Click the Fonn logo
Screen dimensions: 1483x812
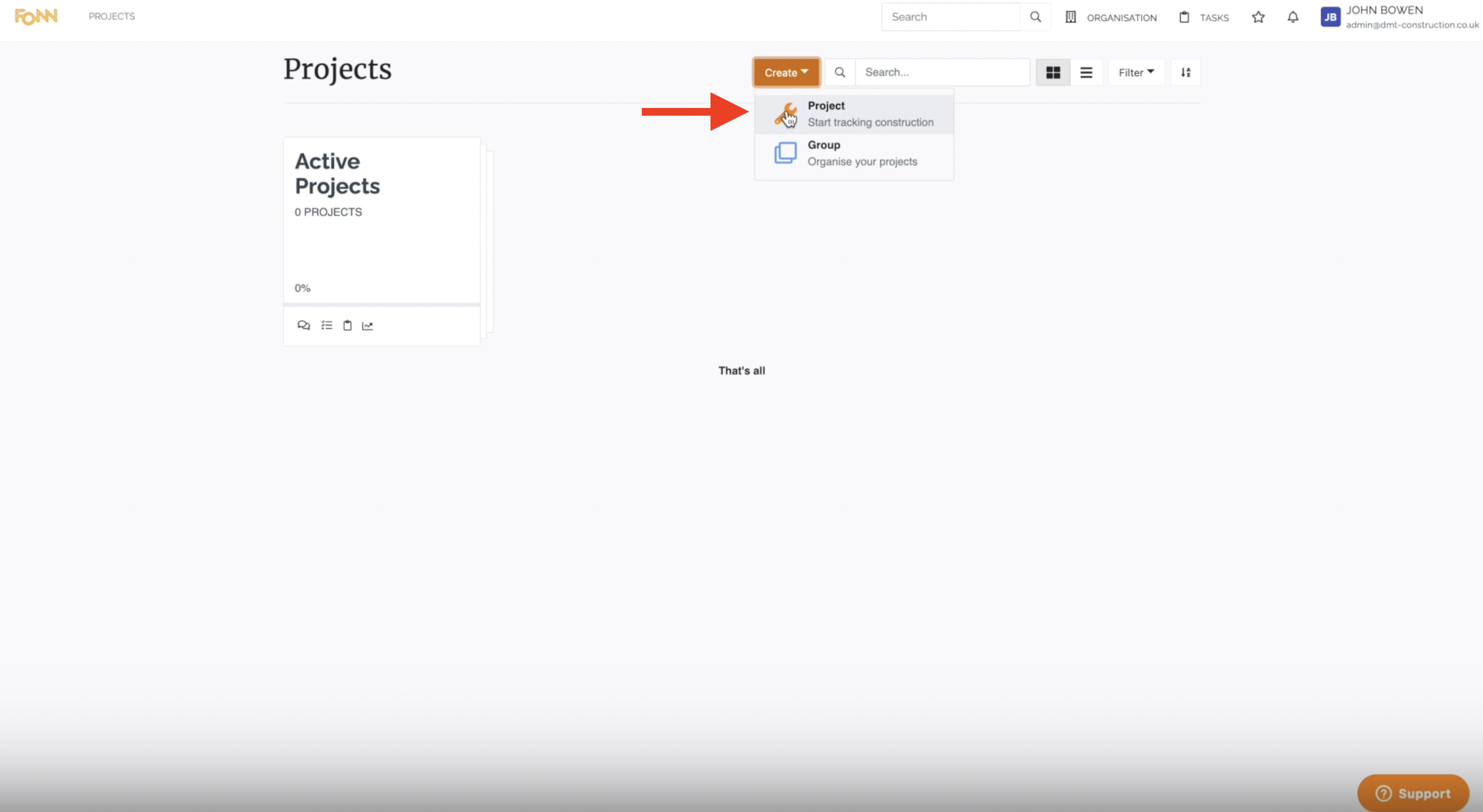(x=36, y=17)
